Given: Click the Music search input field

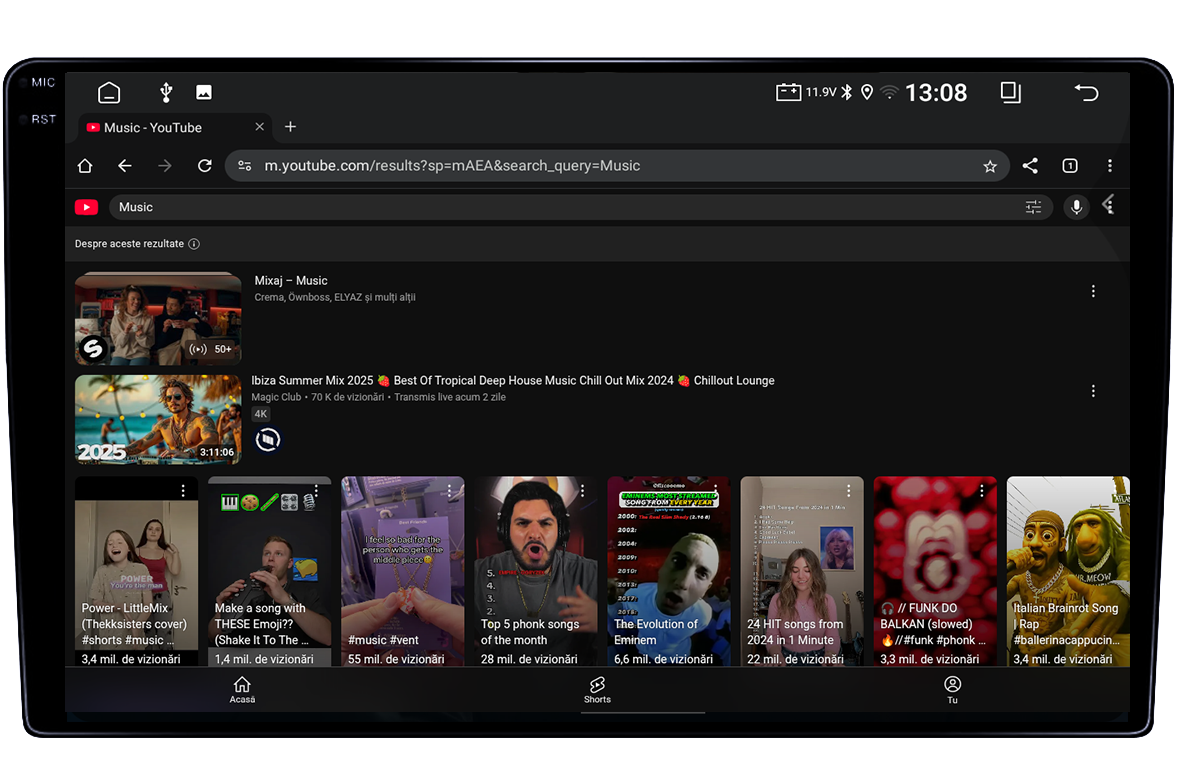Looking at the screenshot, I should click(560, 207).
